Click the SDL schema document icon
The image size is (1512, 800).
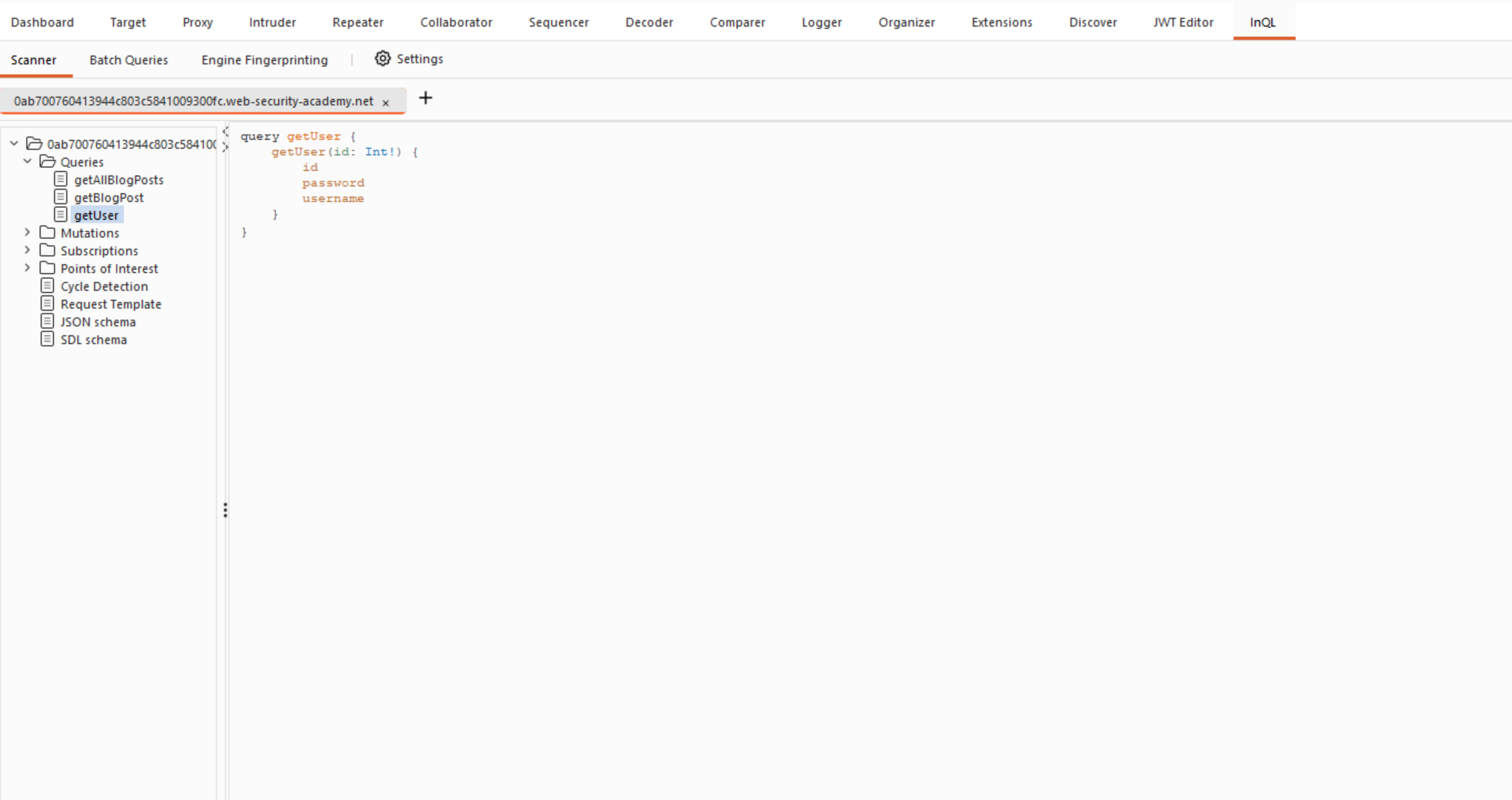47,339
